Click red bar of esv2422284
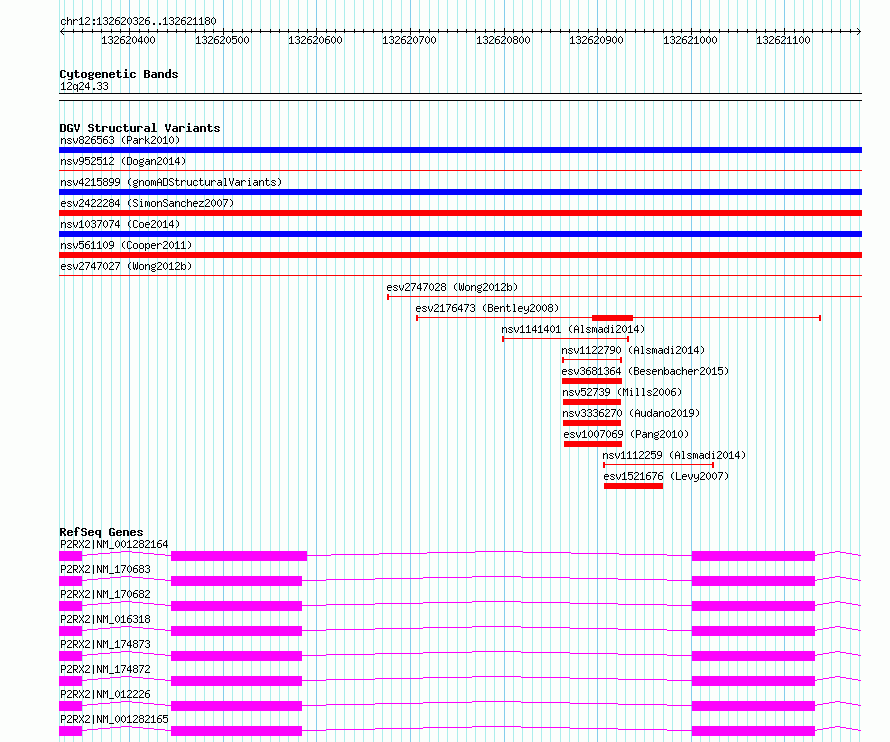 pyautogui.click(x=460, y=213)
